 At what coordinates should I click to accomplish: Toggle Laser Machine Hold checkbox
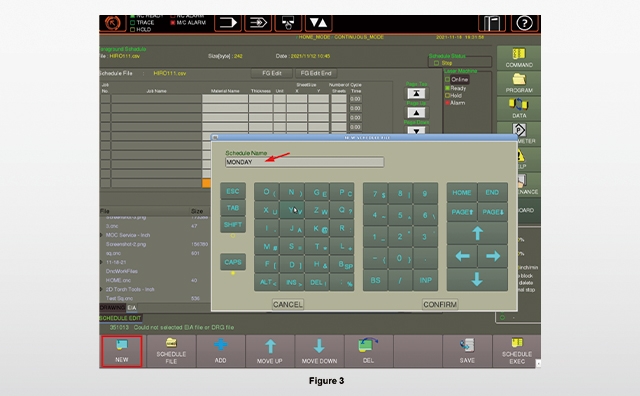tap(447, 96)
